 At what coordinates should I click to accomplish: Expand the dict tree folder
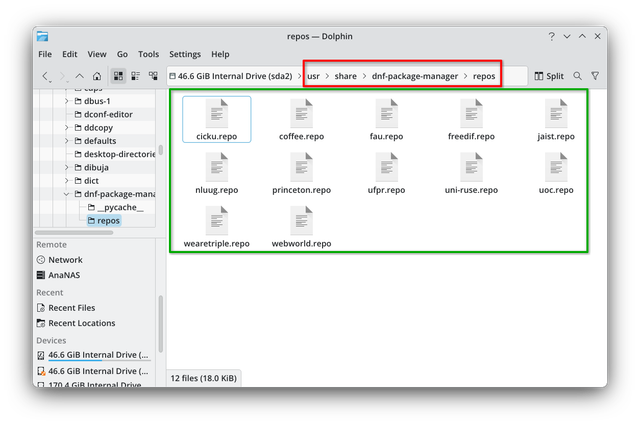67,180
